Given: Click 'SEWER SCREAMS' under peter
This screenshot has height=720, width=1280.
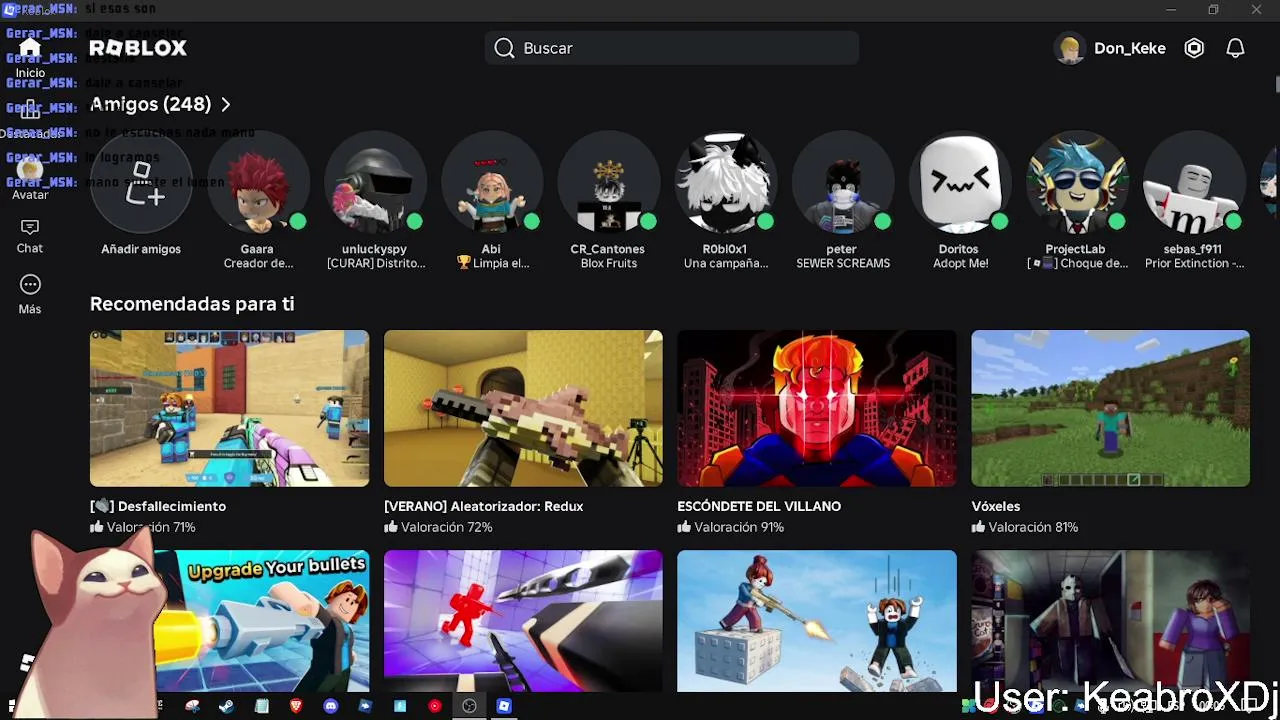Looking at the screenshot, I should tap(843, 264).
